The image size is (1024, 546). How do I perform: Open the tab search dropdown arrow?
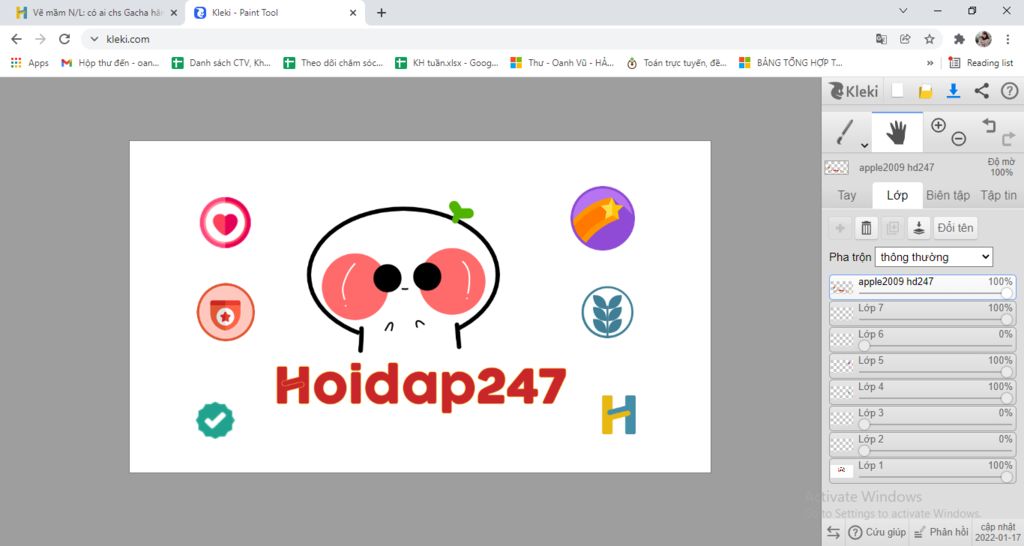[x=903, y=10]
